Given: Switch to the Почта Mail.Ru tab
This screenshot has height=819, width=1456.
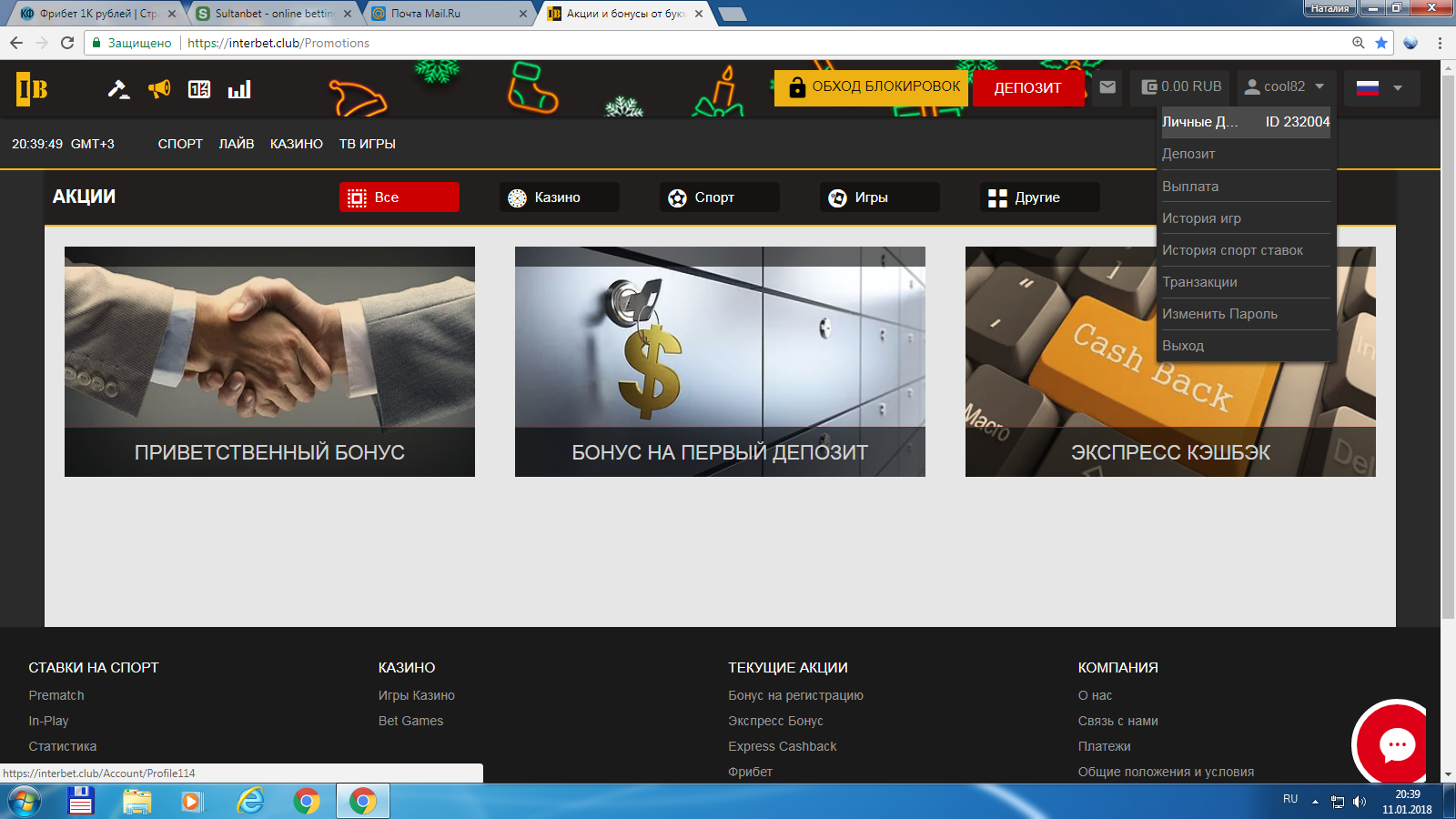Looking at the screenshot, I should pyautogui.click(x=450, y=14).
